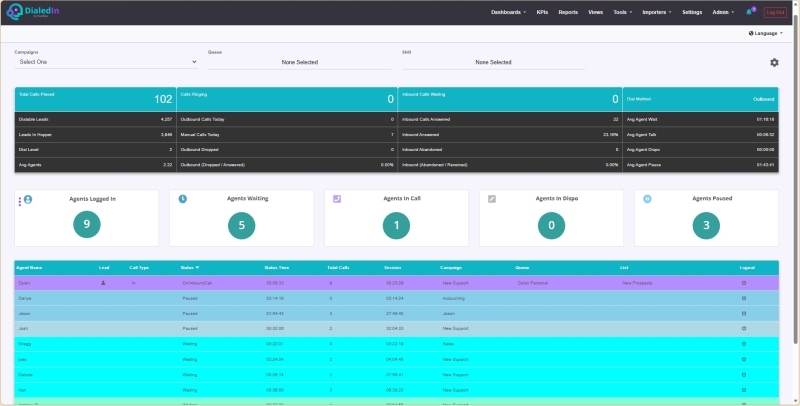The image size is (800, 406).
Task: Open the Queue None Selected dropdown
Action: [x=299, y=62]
